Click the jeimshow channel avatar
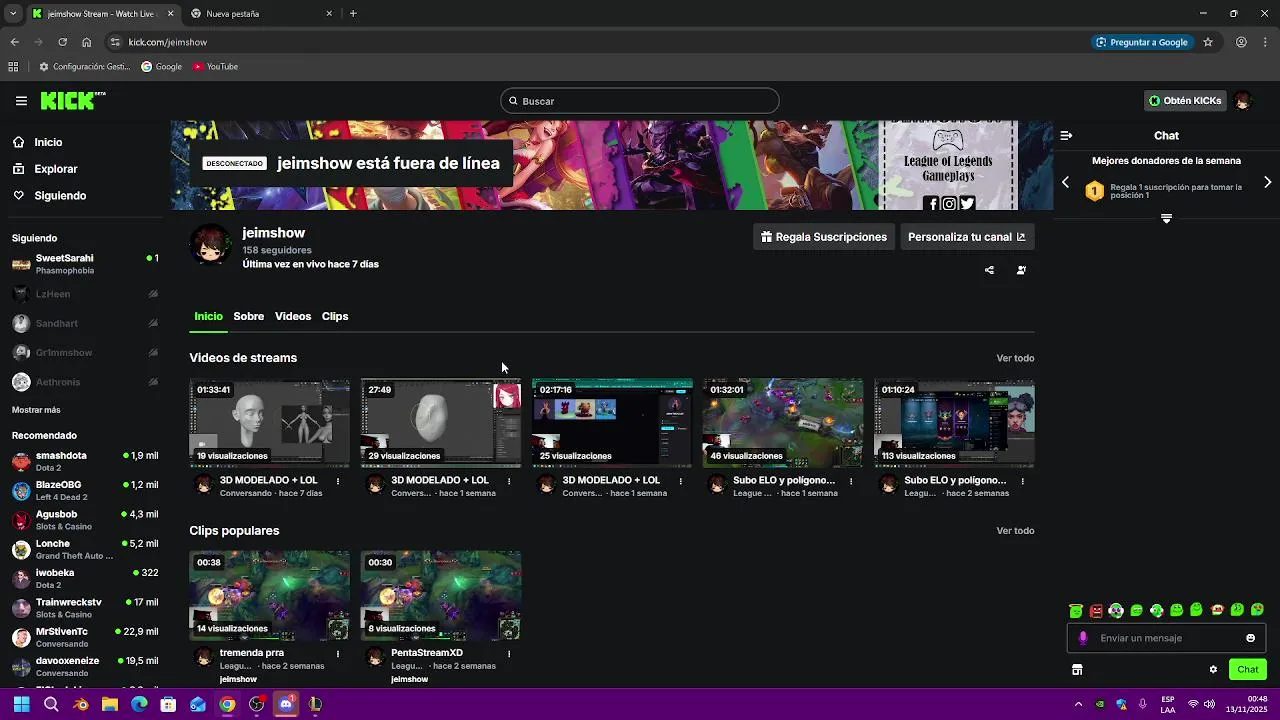 (210, 245)
